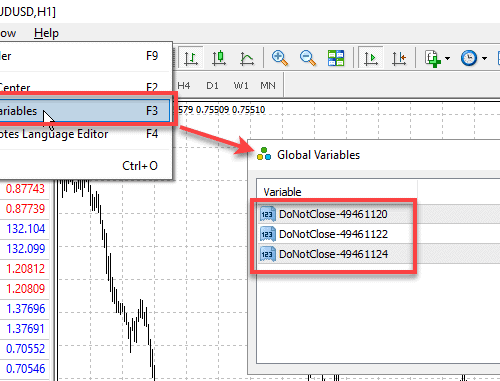
Task: Toggle the auto scroll chart button
Action: pos(371,58)
